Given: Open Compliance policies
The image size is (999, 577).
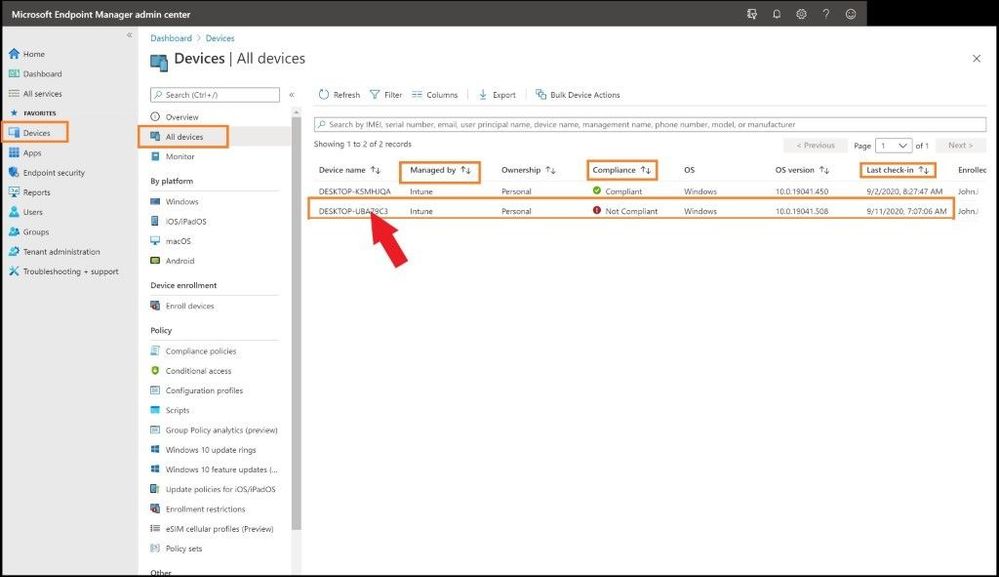Looking at the screenshot, I should click(193, 352).
